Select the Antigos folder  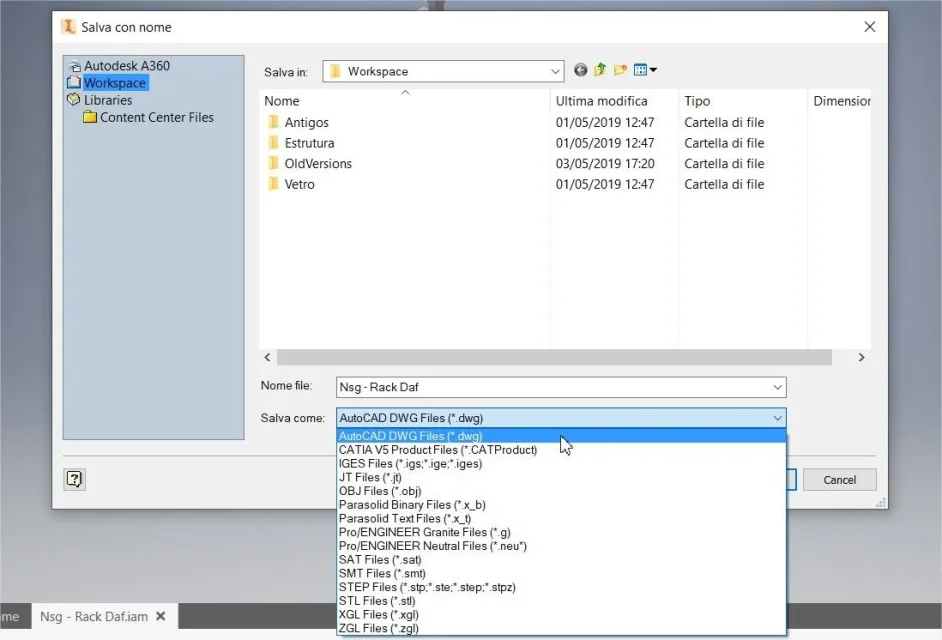point(306,123)
